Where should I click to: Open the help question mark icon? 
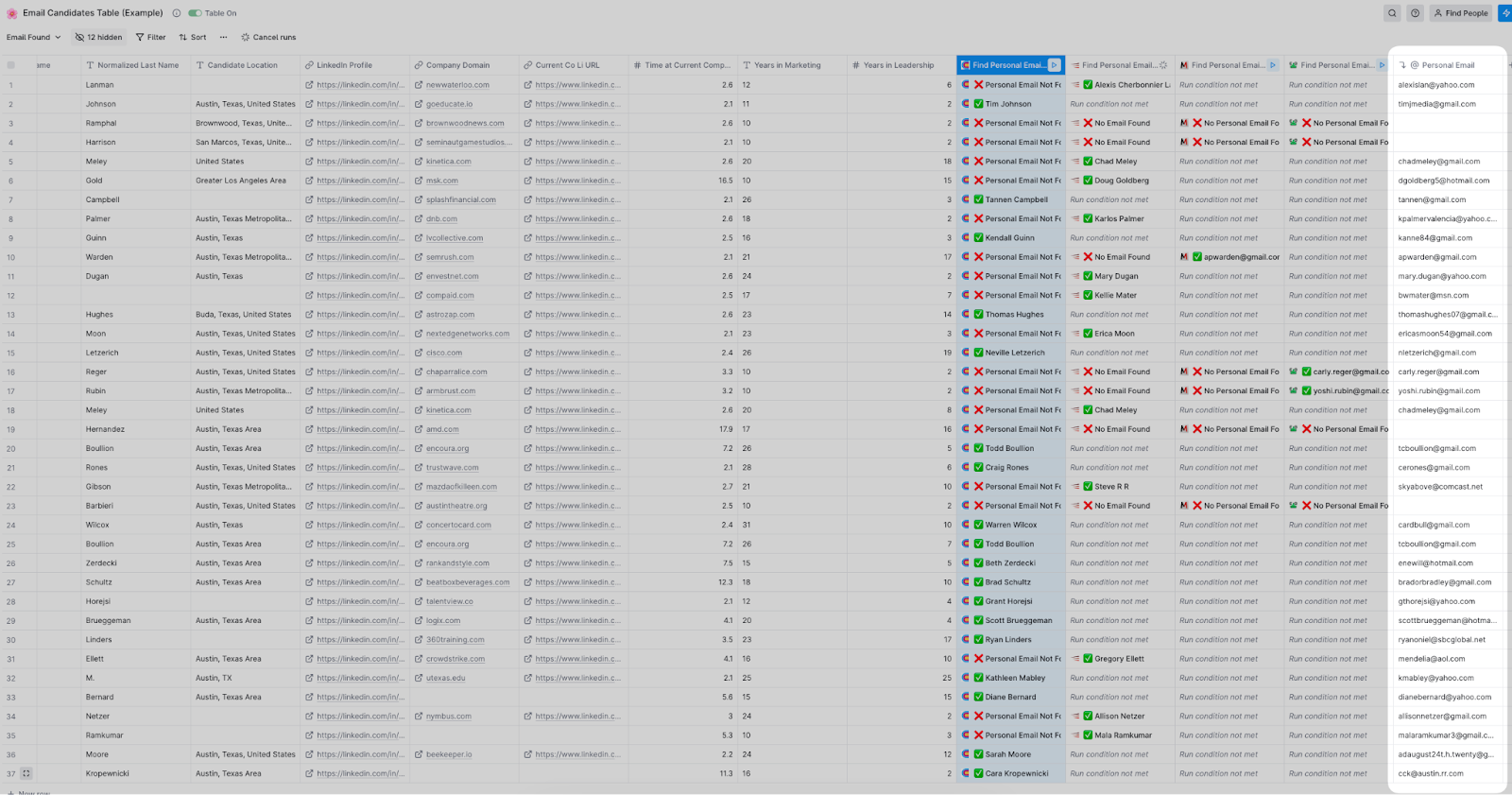(1415, 13)
